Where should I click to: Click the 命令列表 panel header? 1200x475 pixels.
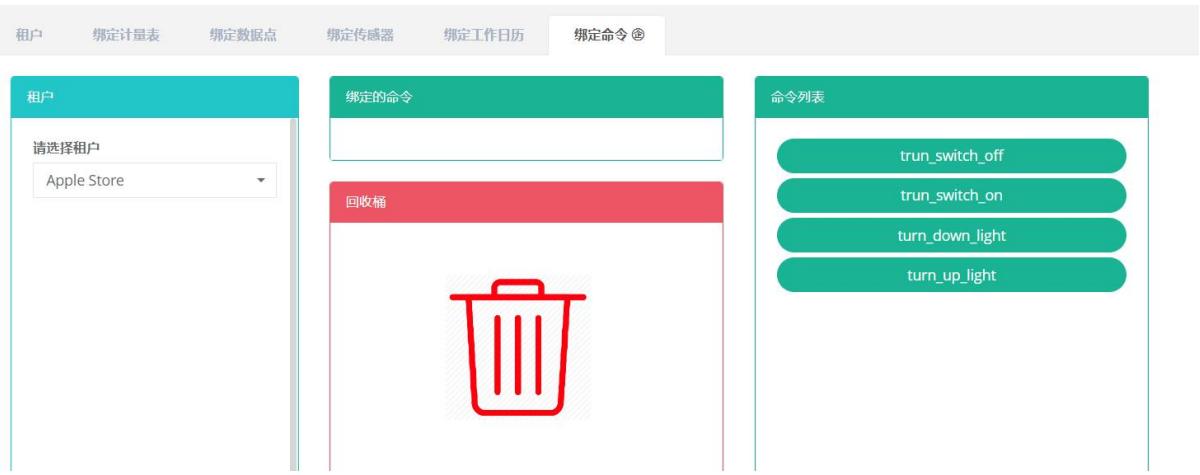coord(951,97)
